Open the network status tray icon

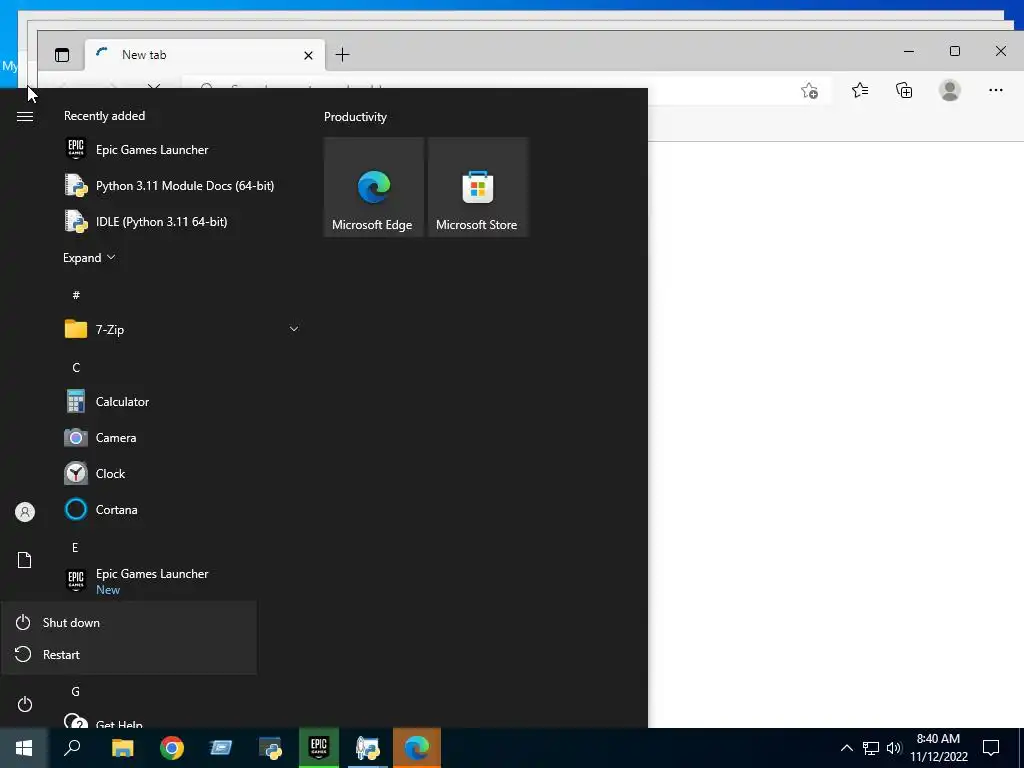coord(871,748)
